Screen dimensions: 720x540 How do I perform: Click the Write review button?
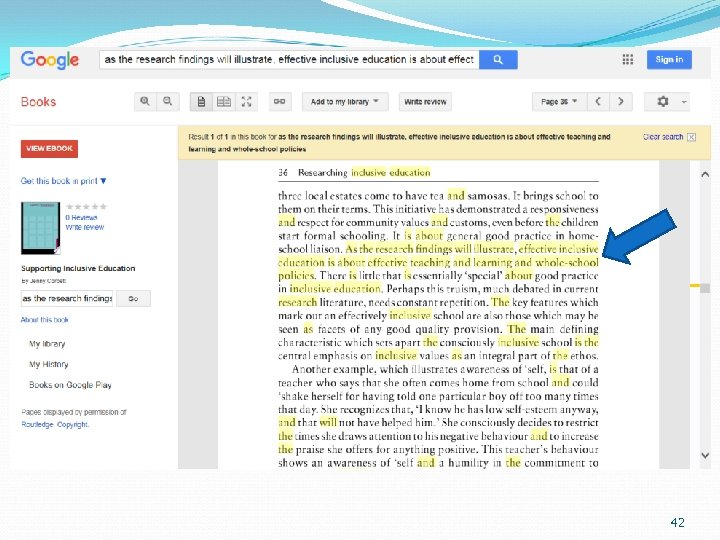click(x=425, y=101)
